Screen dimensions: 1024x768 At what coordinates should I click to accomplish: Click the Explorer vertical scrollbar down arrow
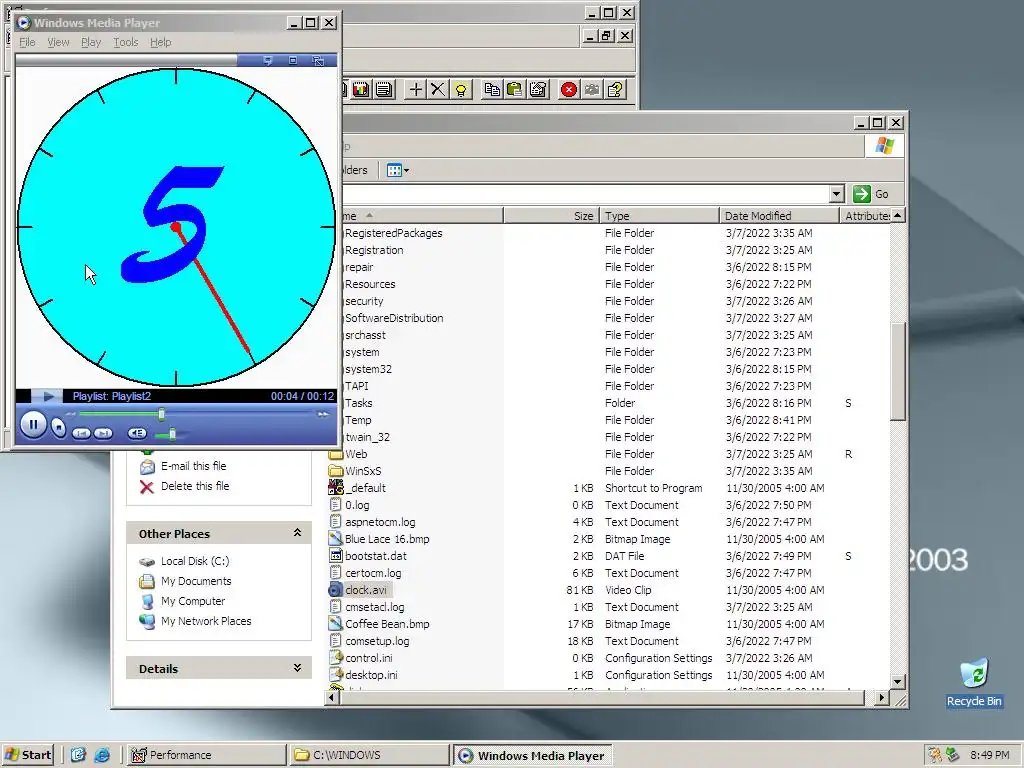pos(897,682)
